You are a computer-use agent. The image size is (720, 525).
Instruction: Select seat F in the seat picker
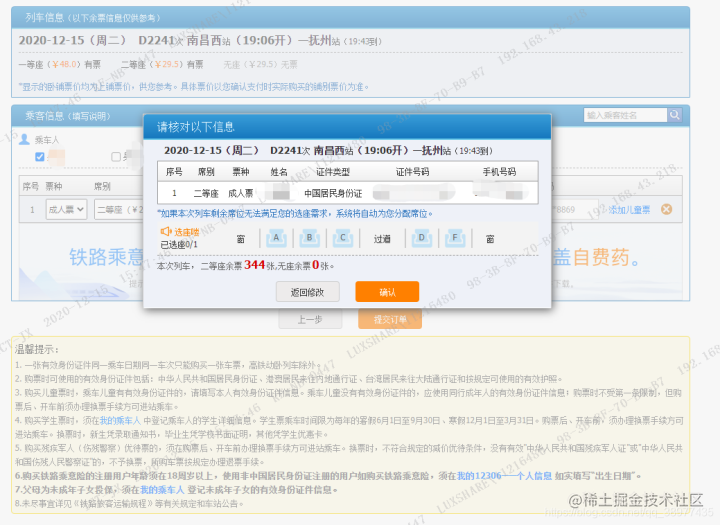tap(455, 238)
